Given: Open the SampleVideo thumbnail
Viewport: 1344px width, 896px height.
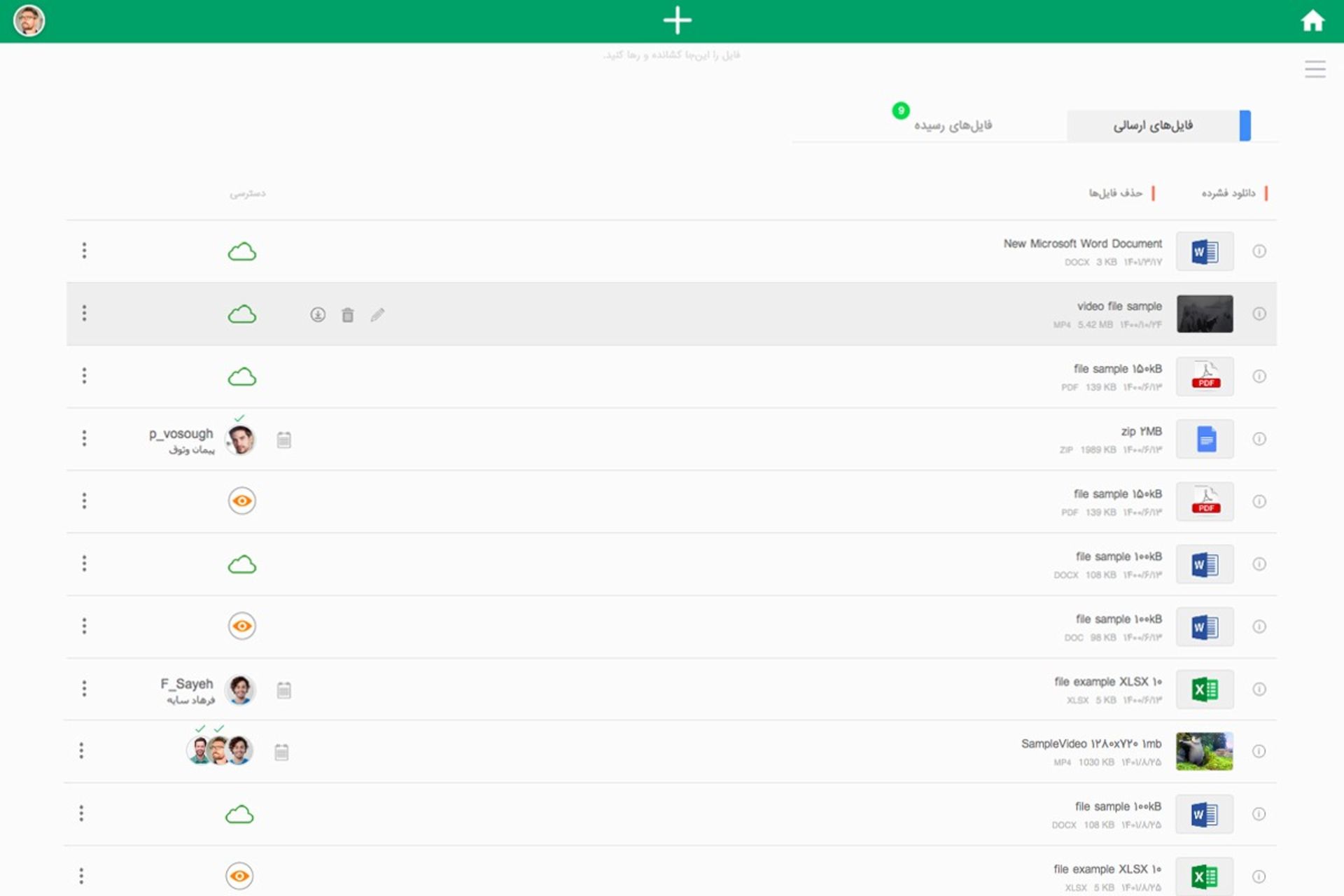Looking at the screenshot, I should click(1204, 752).
